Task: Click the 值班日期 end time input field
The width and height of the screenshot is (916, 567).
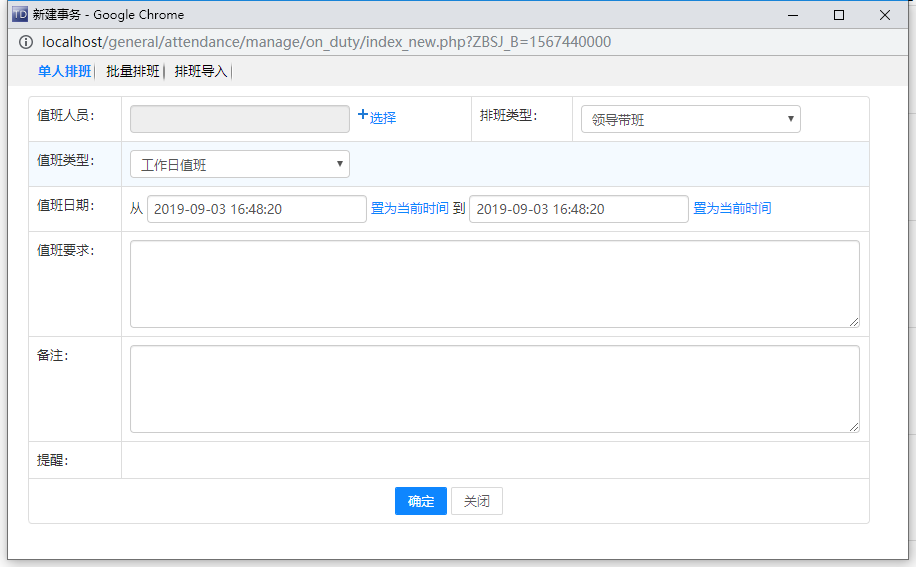Action: point(578,209)
